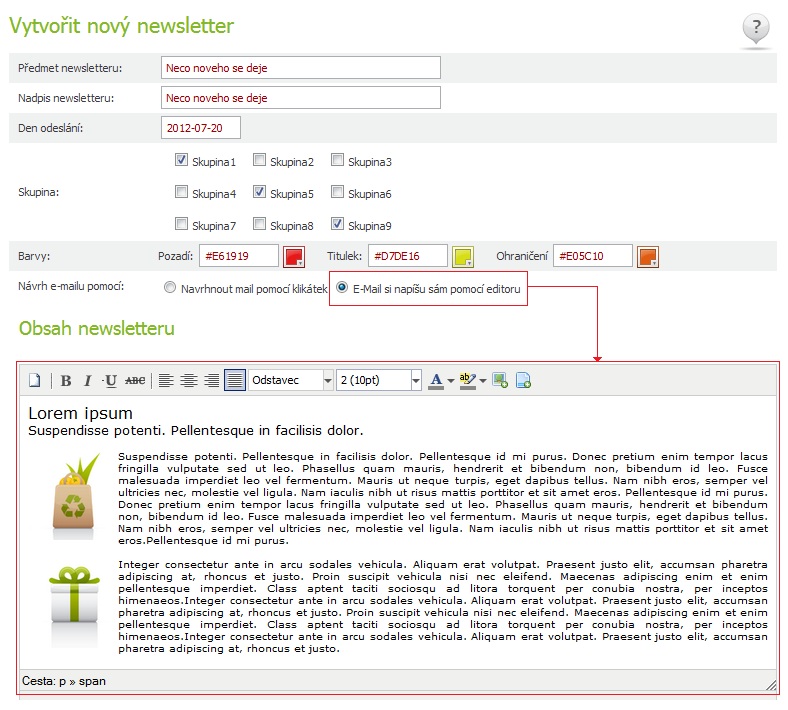Toggle underline formatting
This screenshot has height=710, width=788.
(x=111, y=380)
